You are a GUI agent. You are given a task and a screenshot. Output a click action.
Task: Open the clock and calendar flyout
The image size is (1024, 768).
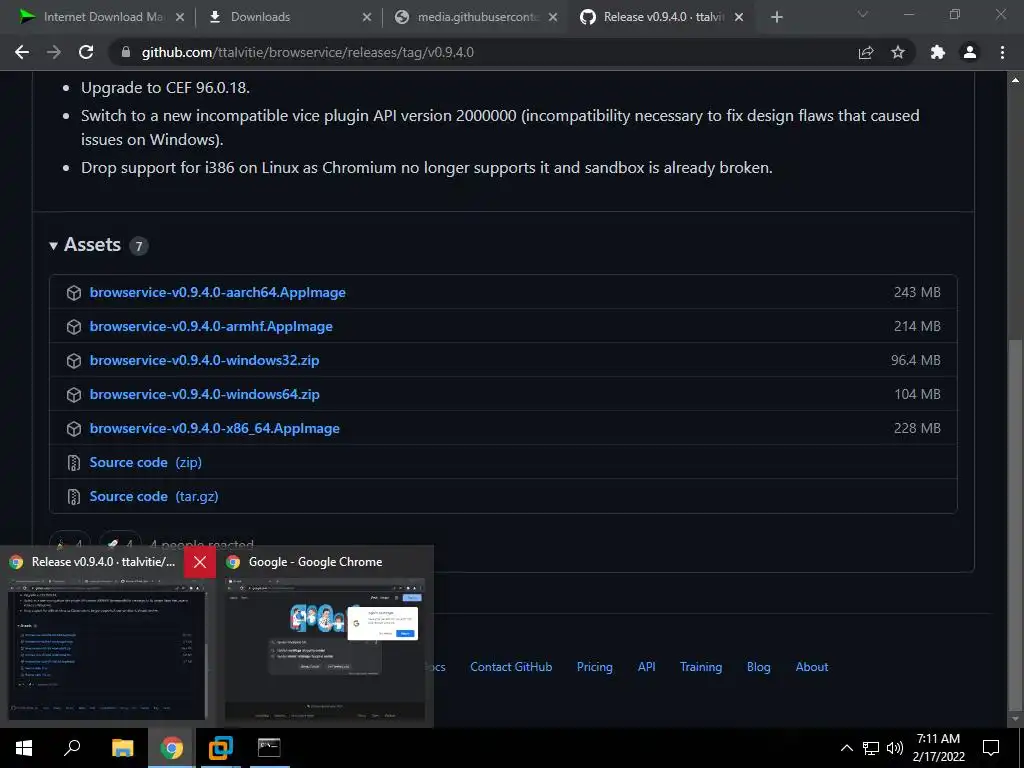click(x=938, y=748)
